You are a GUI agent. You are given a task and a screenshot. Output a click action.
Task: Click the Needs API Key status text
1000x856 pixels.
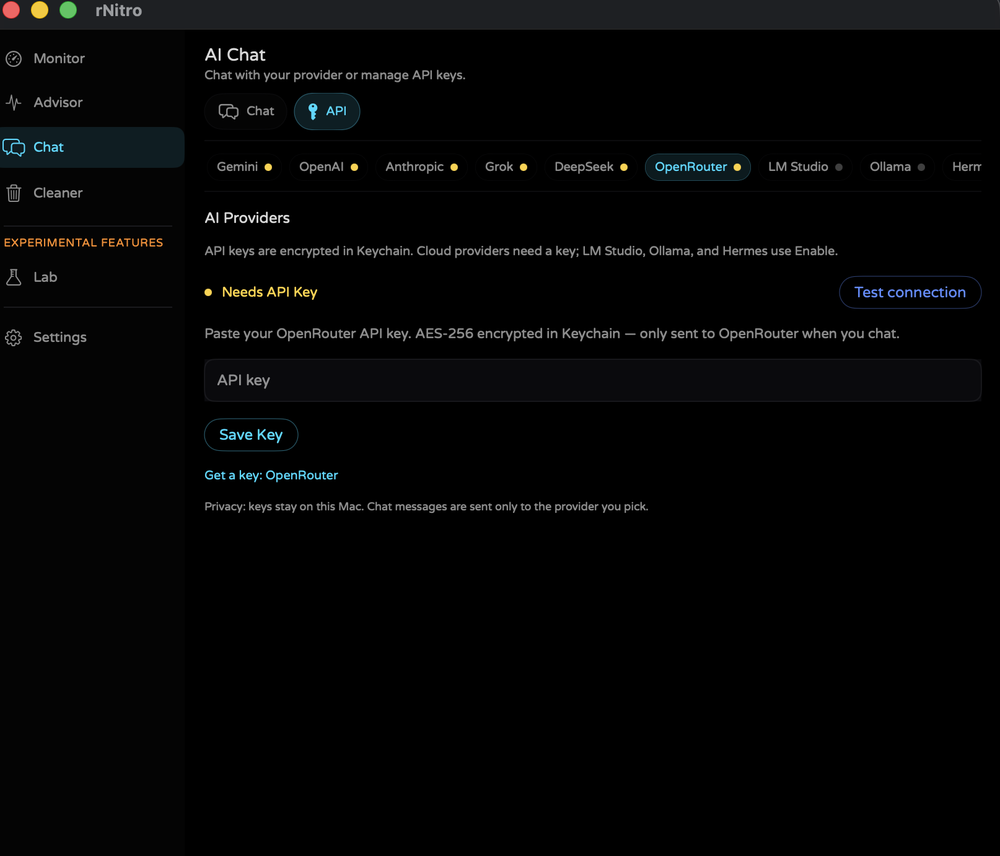pos(269,292)
